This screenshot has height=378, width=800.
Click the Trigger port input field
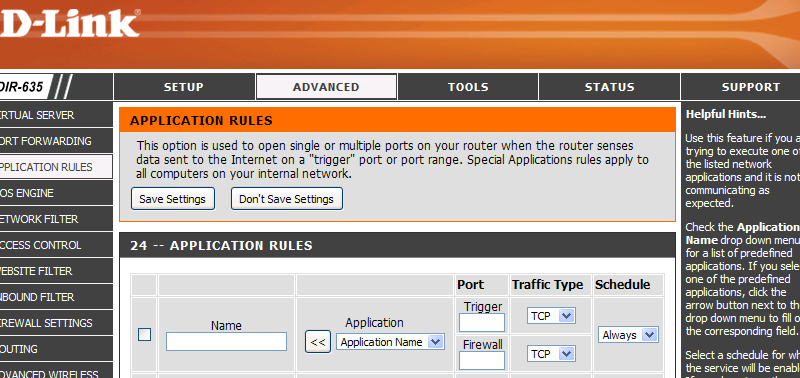coord(482,322)
